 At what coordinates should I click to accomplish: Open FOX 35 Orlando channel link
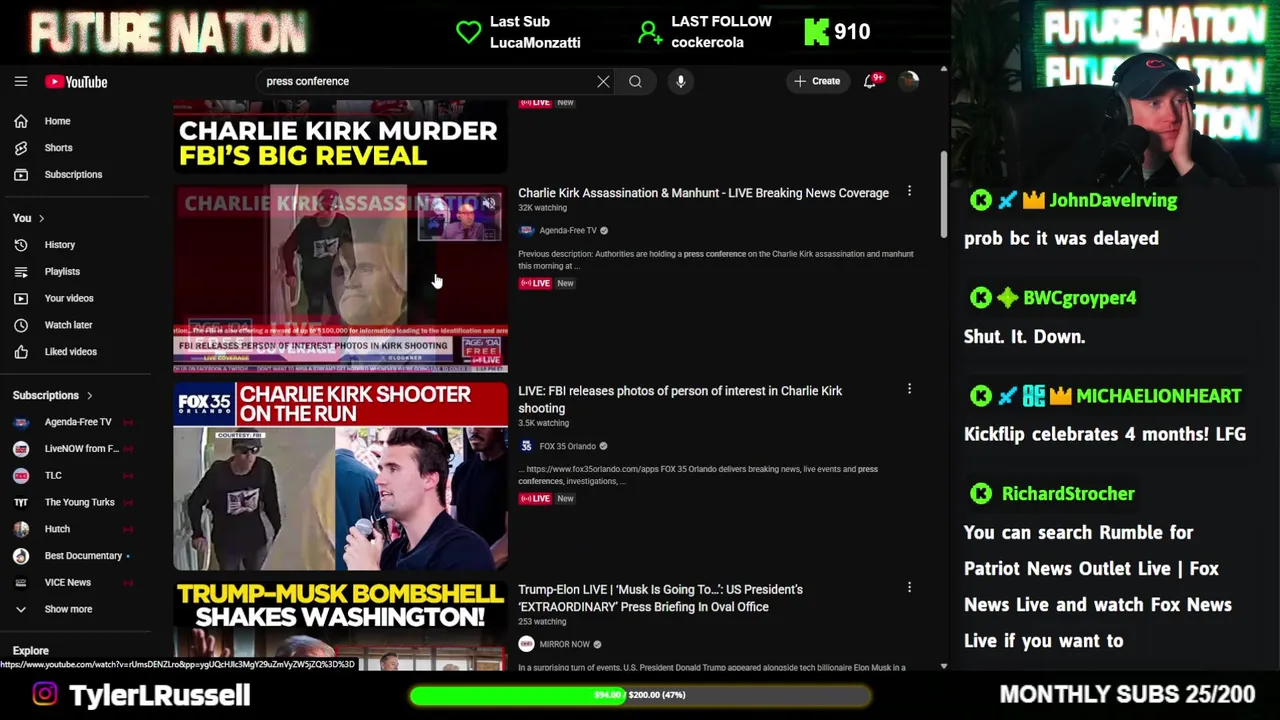click(567, 446)
